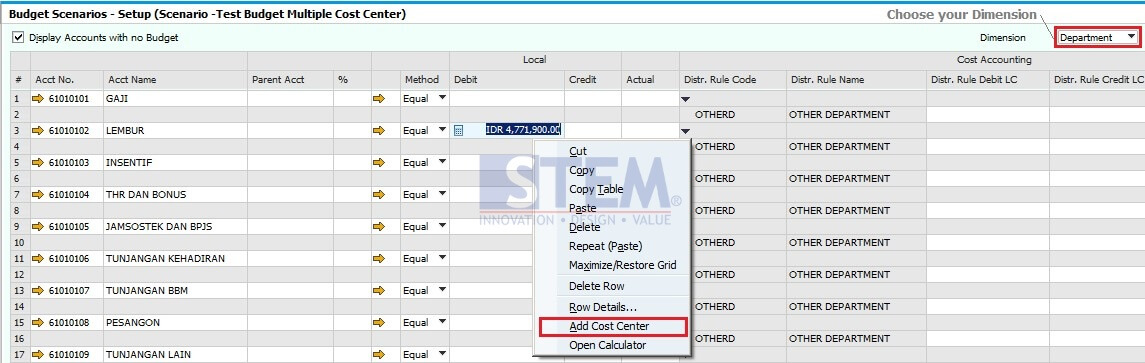Open link arrow beside account 61010102
The height and width of the screenshot is (363, 1145).
38,131
